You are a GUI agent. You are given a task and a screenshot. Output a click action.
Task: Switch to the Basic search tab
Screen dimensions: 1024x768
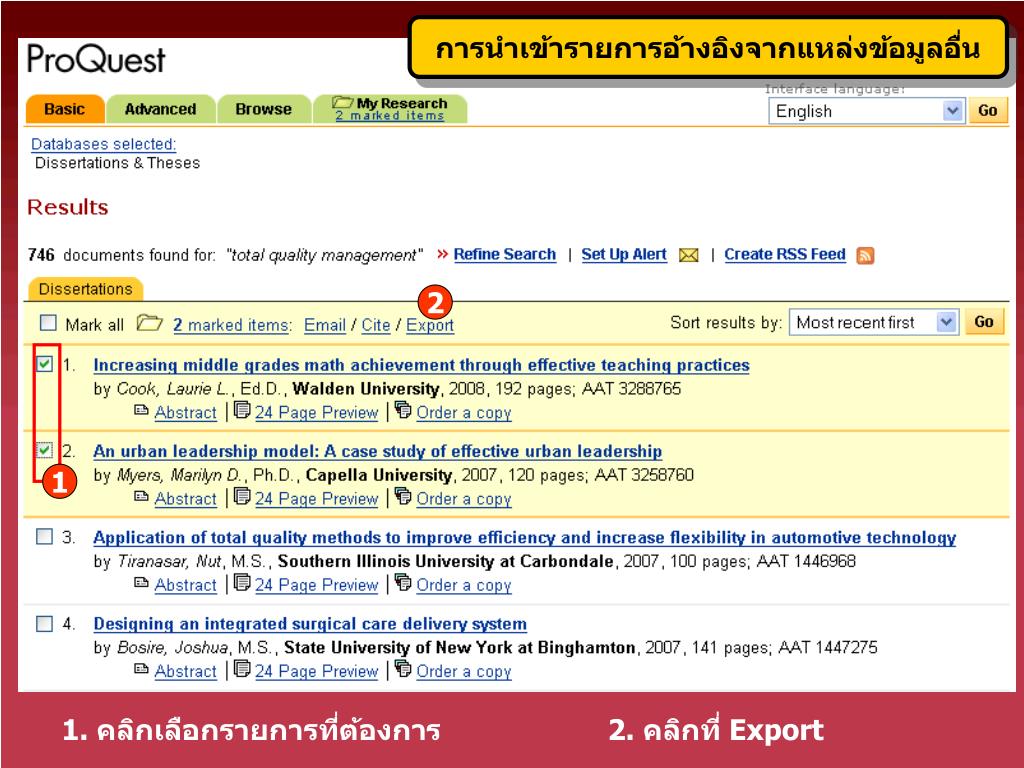(65, 109)
